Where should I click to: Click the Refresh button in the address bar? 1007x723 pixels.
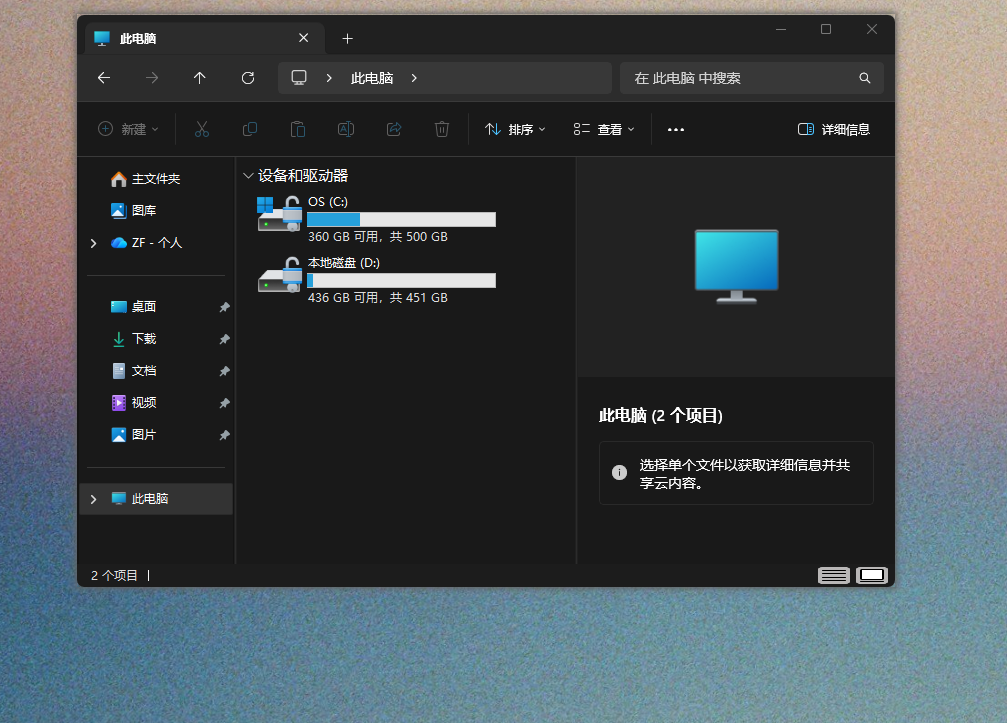click(247, 78)
